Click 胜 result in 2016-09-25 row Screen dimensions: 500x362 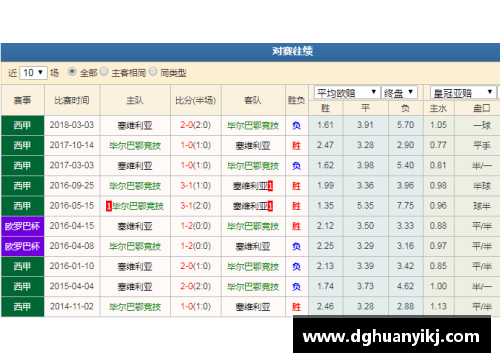click(x=296, y=186)
